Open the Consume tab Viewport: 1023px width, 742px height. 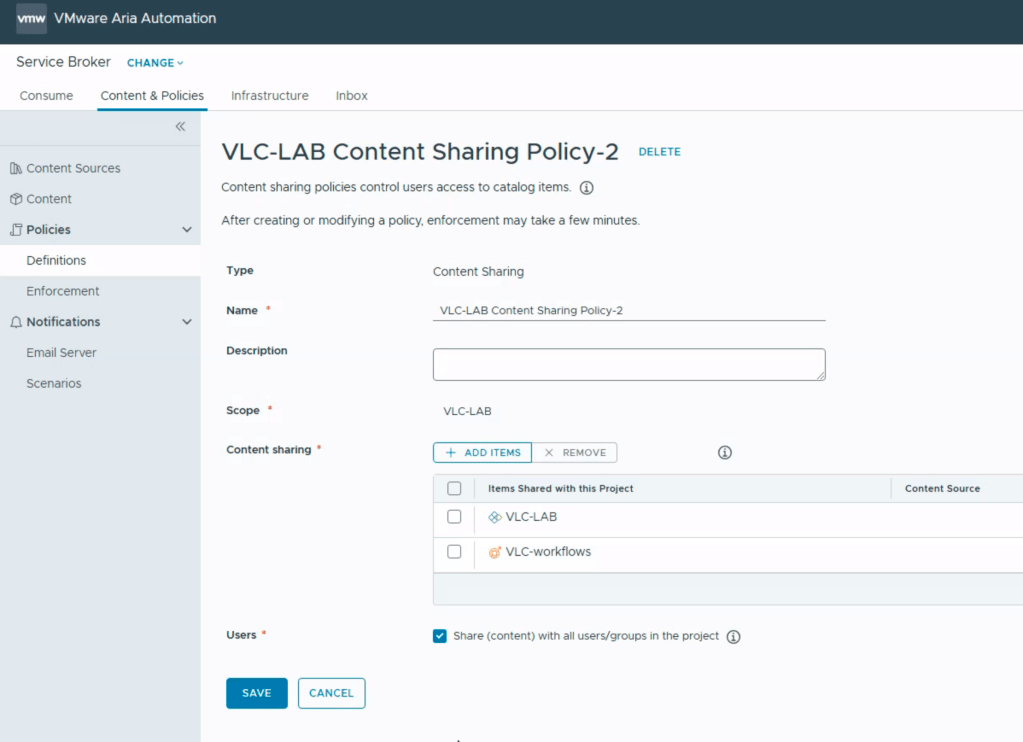pos(46,96)
